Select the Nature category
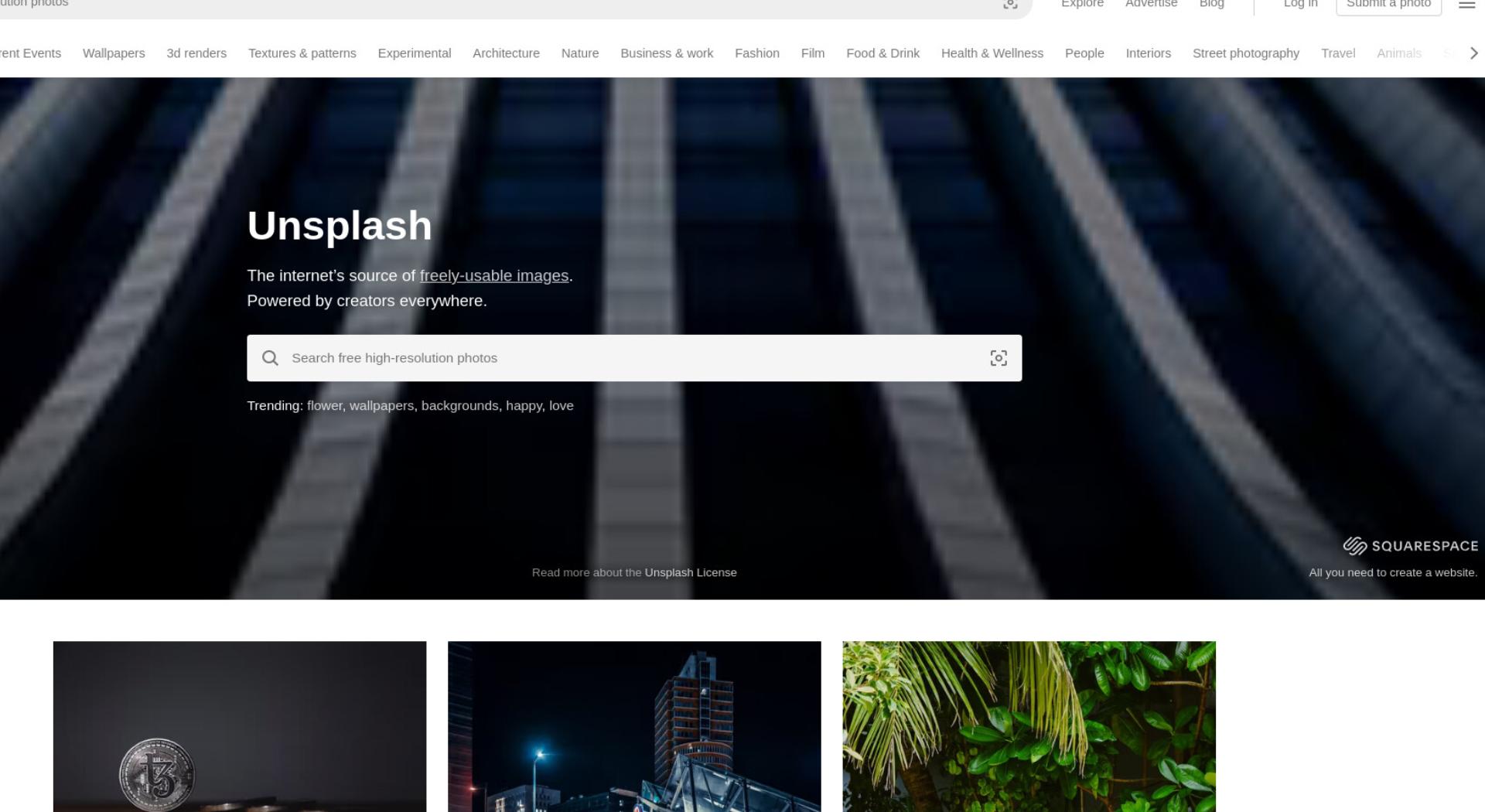The height and width of the screenshot is (812, 1485). [x=580, y=53]
